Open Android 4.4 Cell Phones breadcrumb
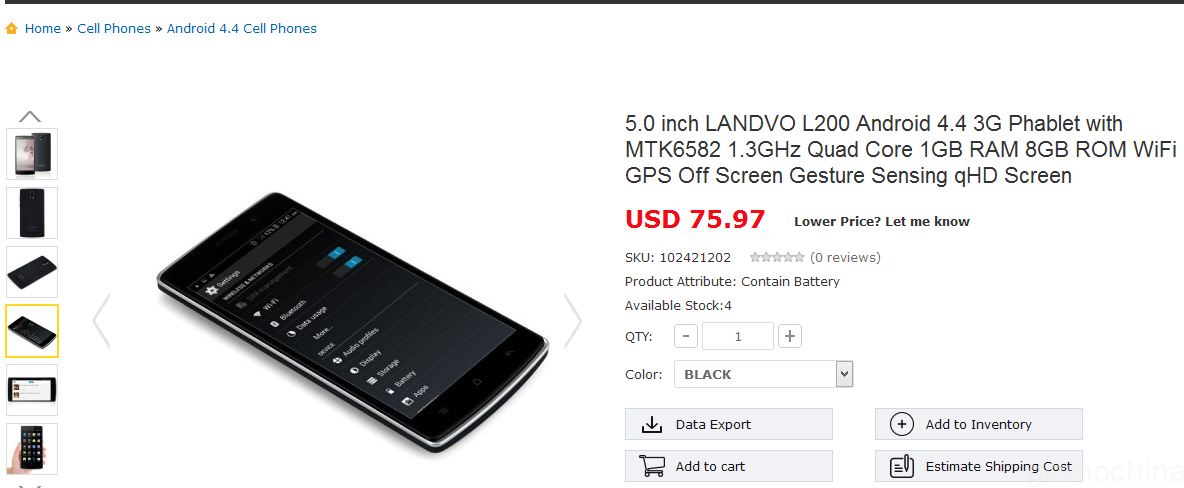The image size is (1184, 488). (x=242, y=29)
